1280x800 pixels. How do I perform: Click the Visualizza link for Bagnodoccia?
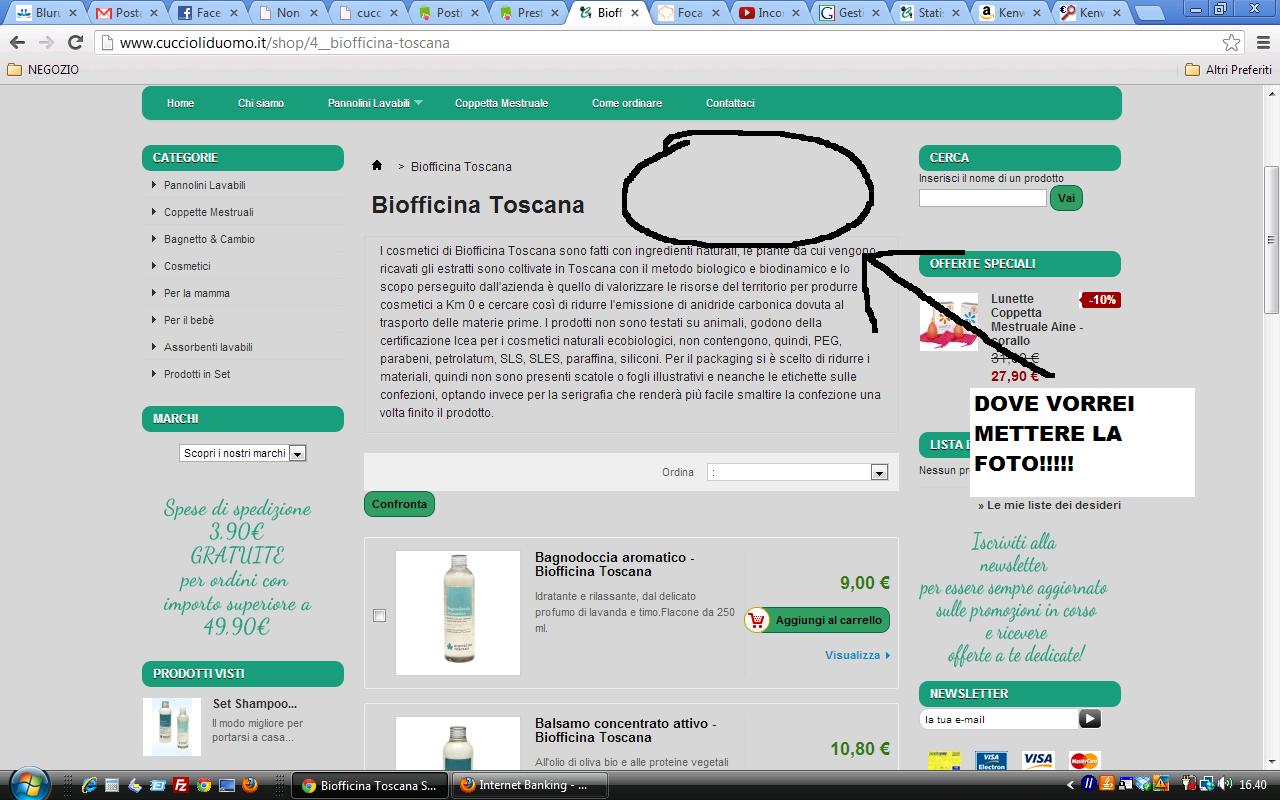point(857,655)
